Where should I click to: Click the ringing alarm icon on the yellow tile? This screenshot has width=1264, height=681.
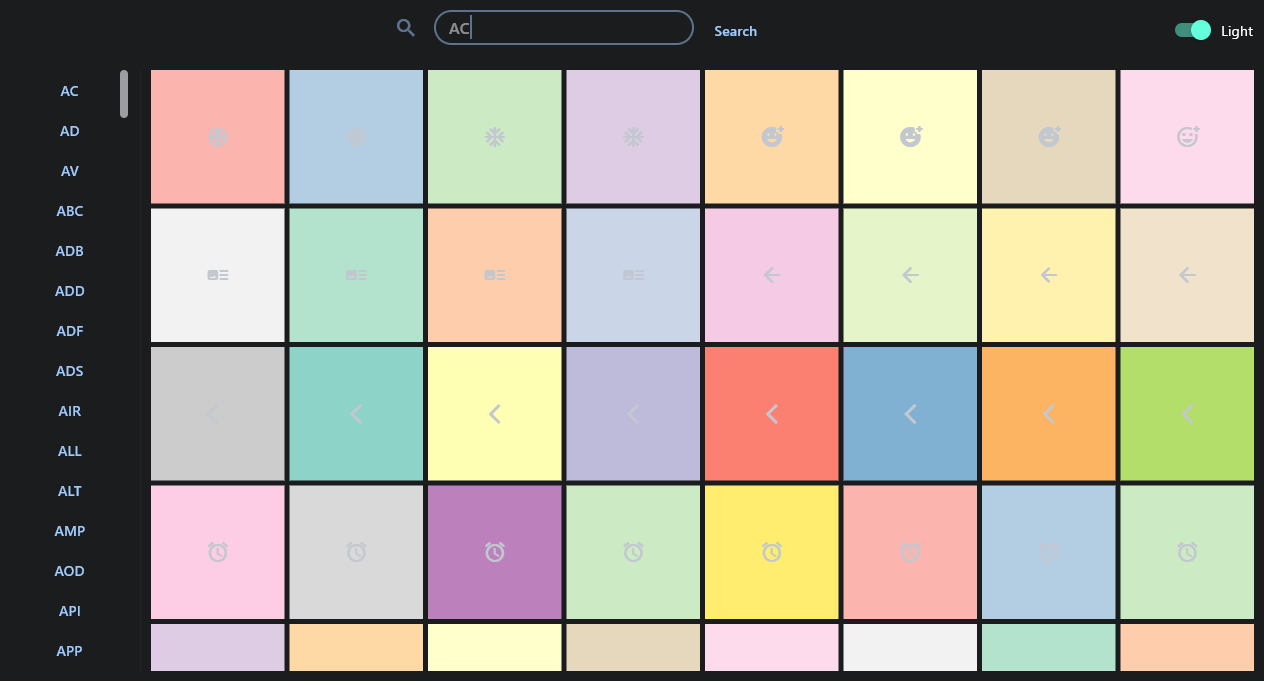coord(771,551)
